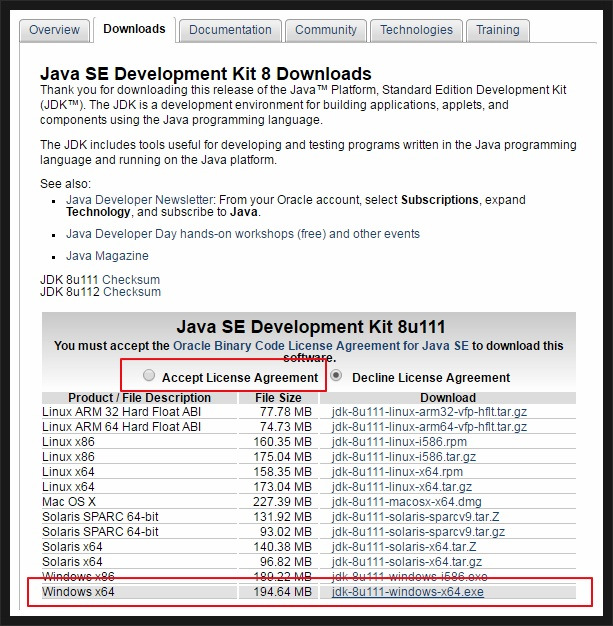Click the Product / File Description header
This screenshot has width=613, height=626.
click(139, 398)
